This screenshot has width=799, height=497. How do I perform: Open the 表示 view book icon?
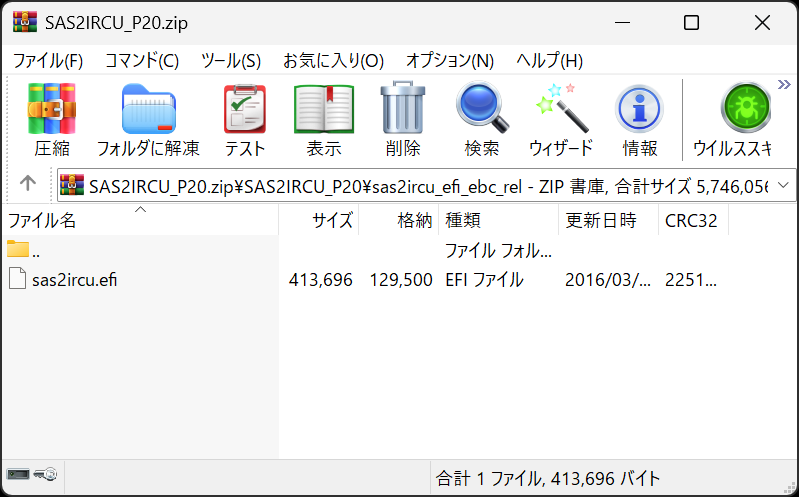[324, 109]
